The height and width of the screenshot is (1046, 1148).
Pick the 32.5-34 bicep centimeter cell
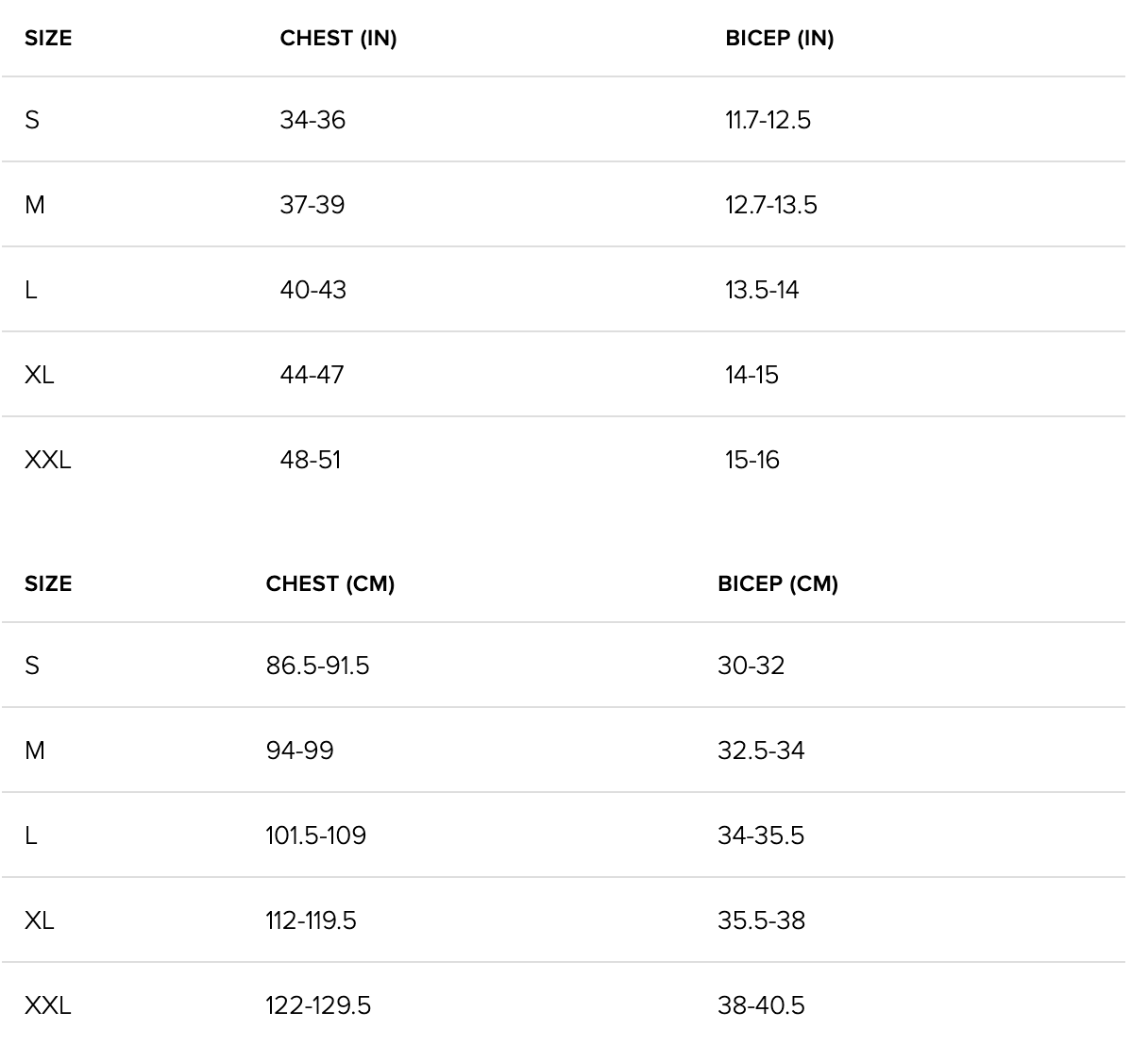coord(761,751)
